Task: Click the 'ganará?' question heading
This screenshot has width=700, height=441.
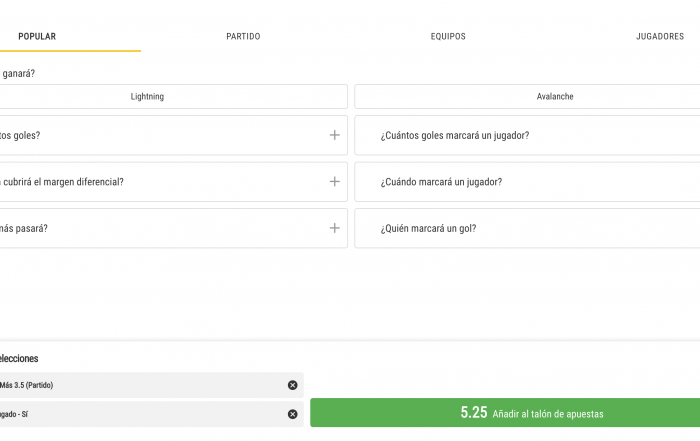Action: click(x=18, y=73)
